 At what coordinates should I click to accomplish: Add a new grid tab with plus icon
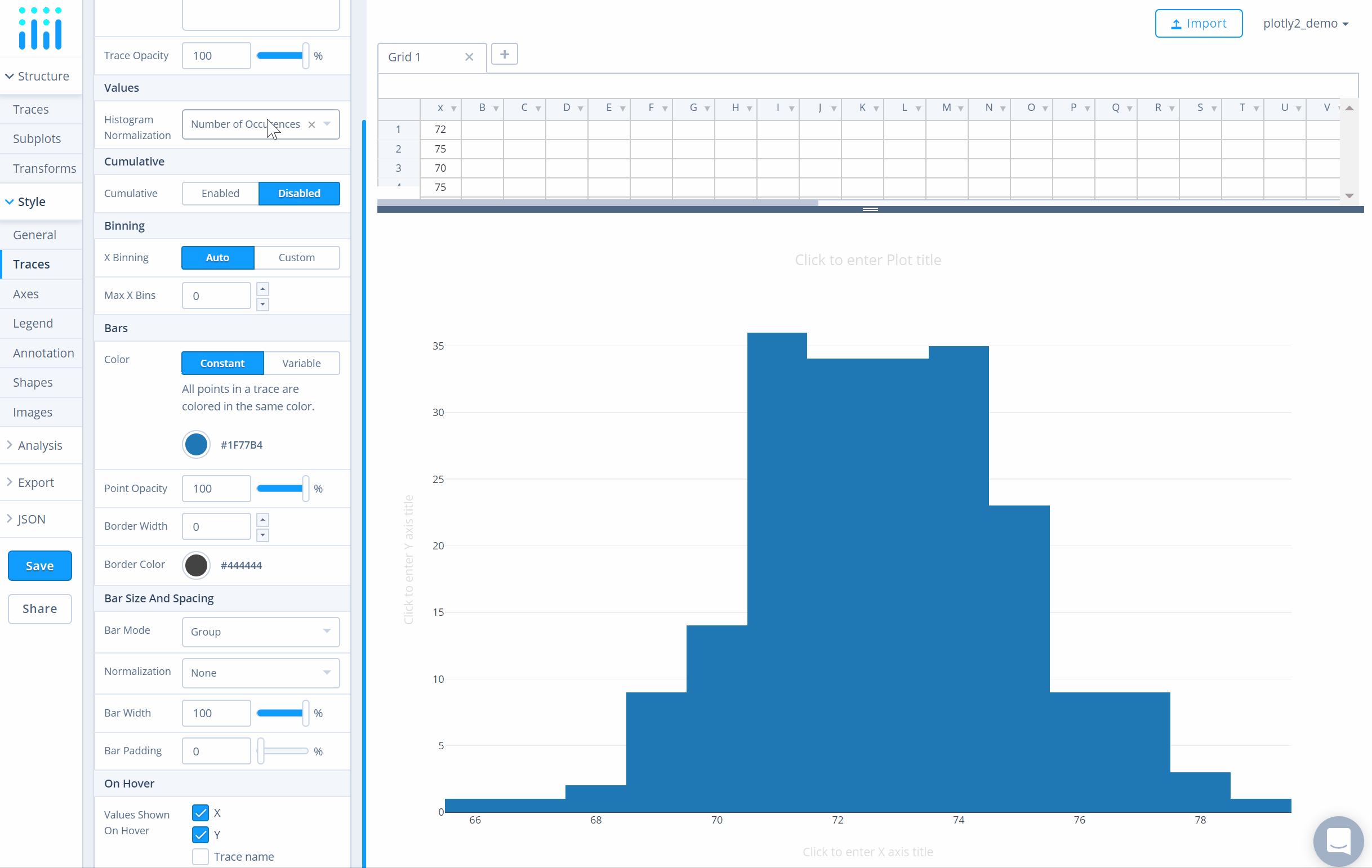(x=504, y=55)
